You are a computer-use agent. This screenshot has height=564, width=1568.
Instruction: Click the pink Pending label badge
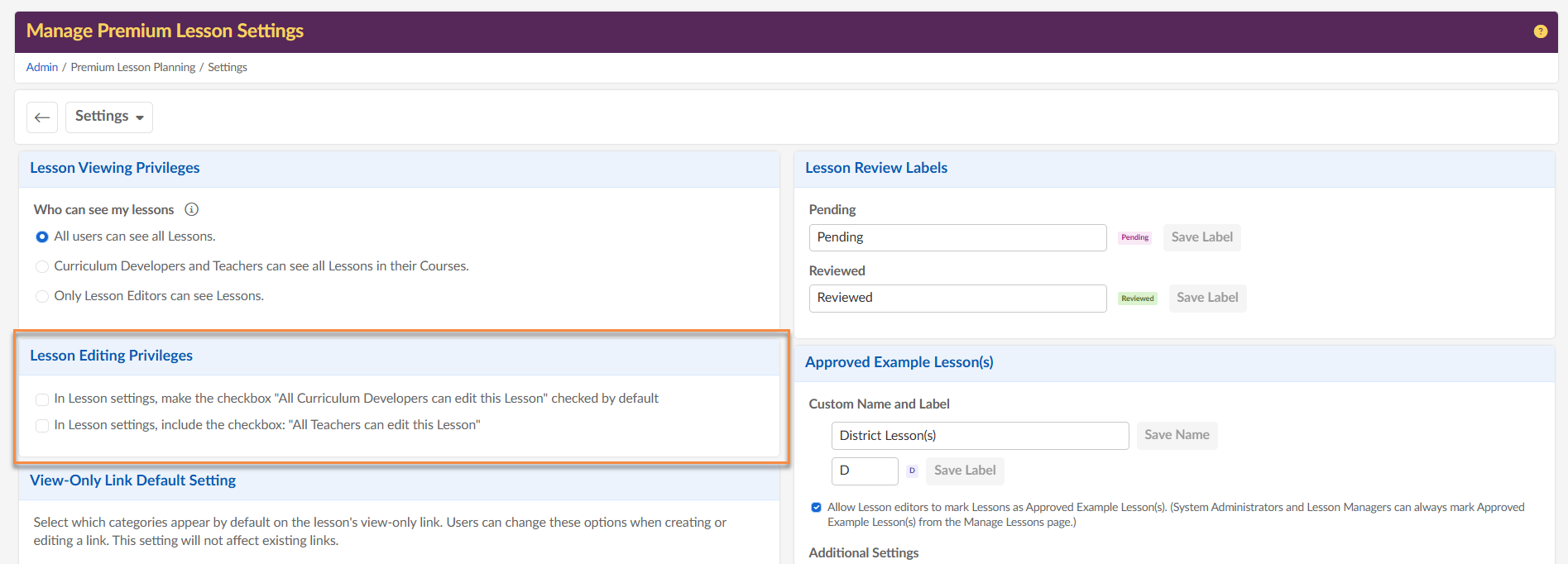(x=1134, y=237)
